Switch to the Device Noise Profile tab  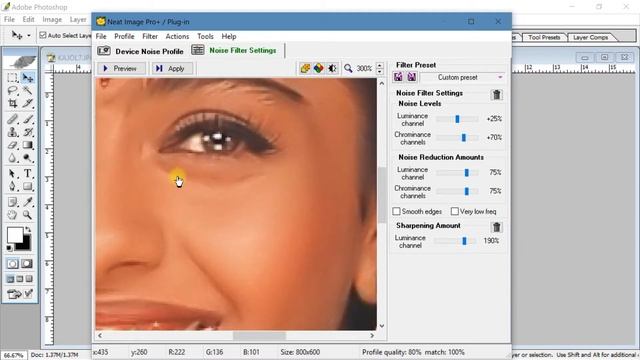(141, 51)
